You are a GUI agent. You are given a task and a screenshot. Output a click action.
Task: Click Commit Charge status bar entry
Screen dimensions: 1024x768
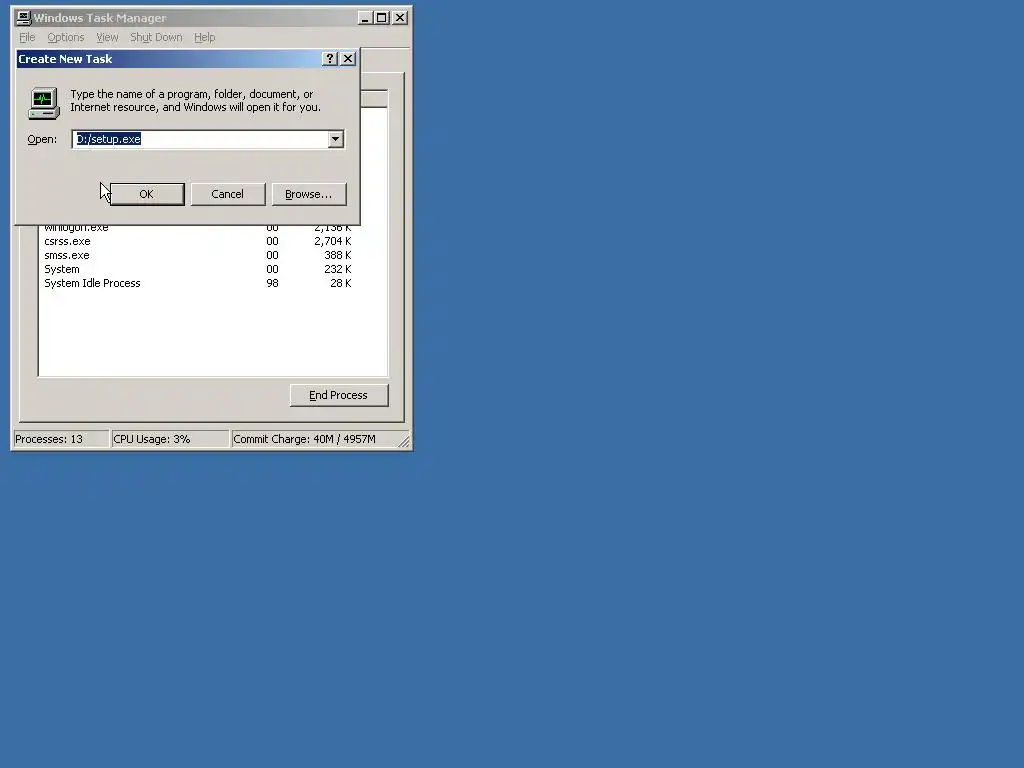coord(315,439)
